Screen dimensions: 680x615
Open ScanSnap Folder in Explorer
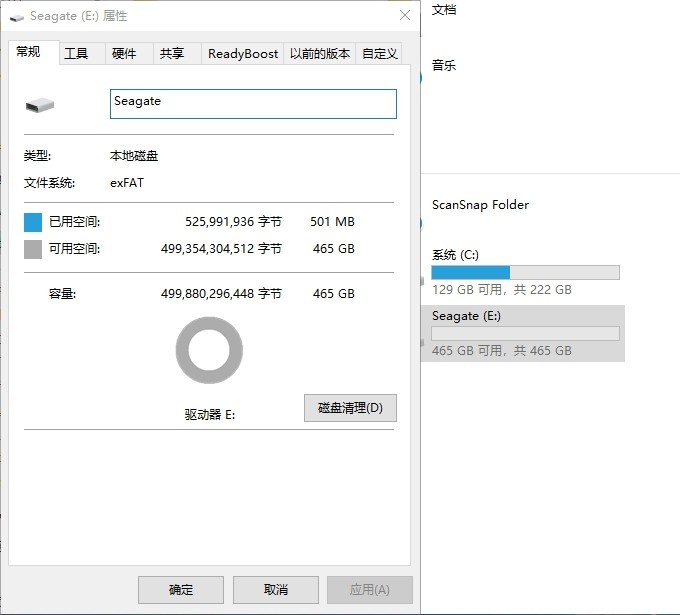tap(480, 205)
